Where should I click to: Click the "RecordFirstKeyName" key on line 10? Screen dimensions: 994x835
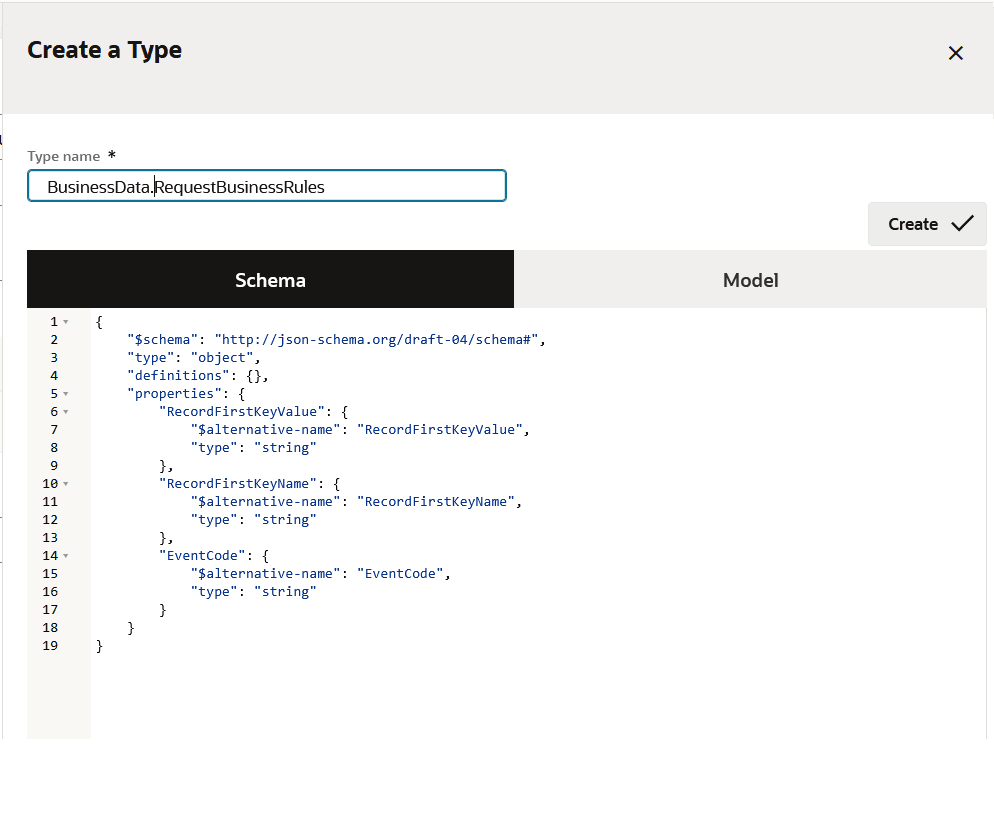tap(238, 484)
